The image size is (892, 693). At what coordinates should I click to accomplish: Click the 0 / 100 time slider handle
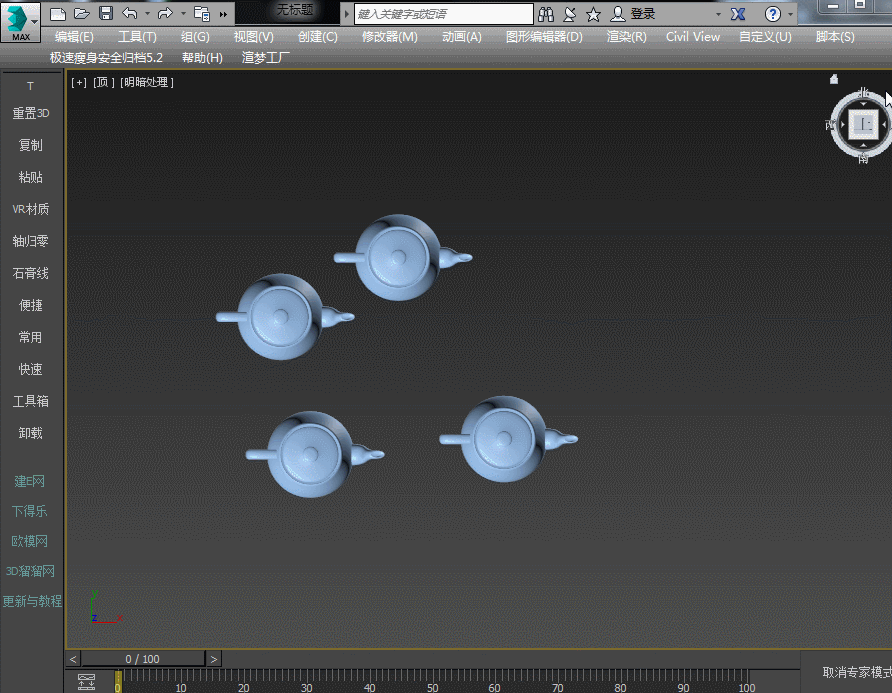pyautogui.click(x=143, y=659)
